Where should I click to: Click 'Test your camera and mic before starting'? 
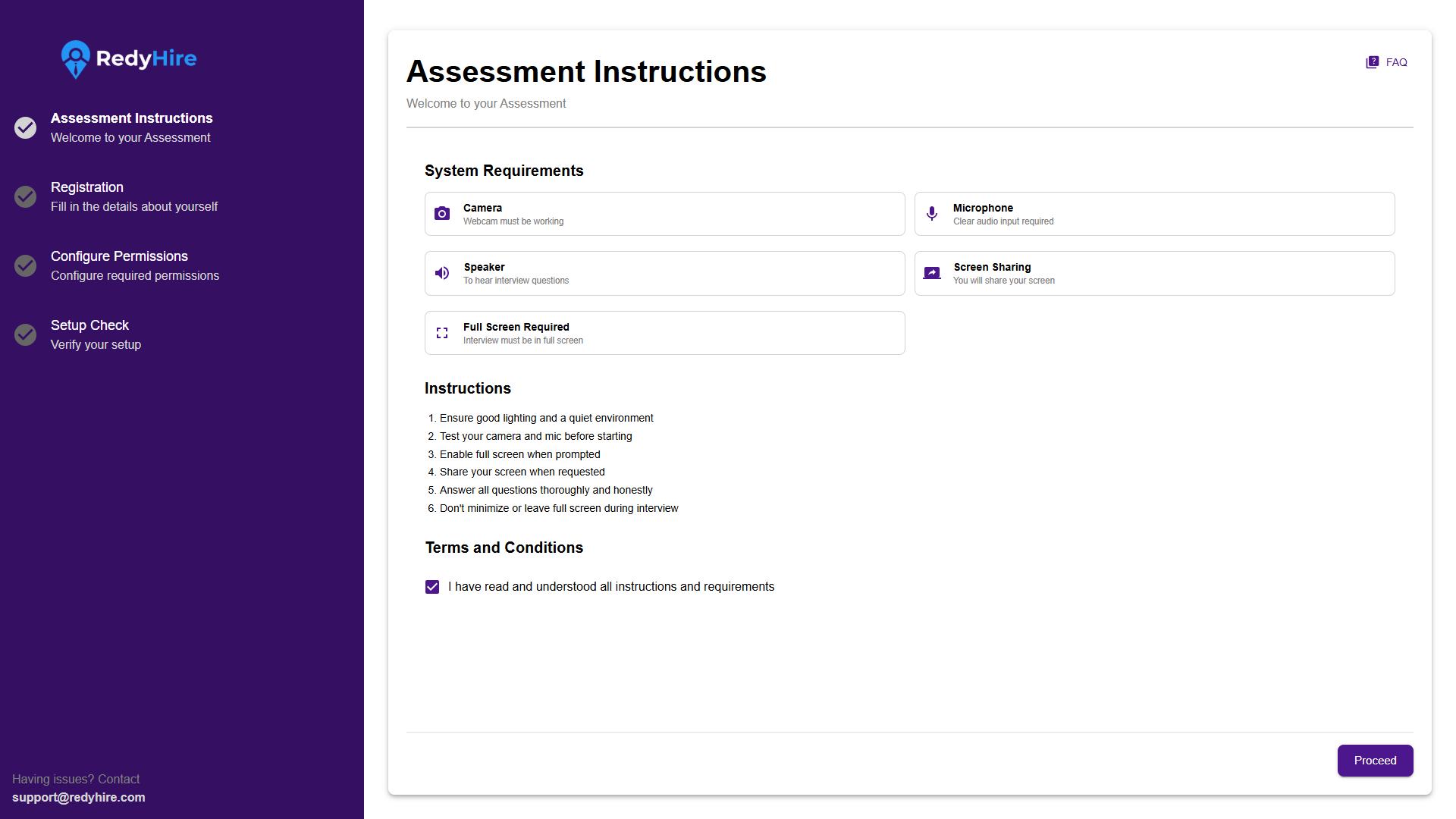pyautogui.click(x=536, y=436)
